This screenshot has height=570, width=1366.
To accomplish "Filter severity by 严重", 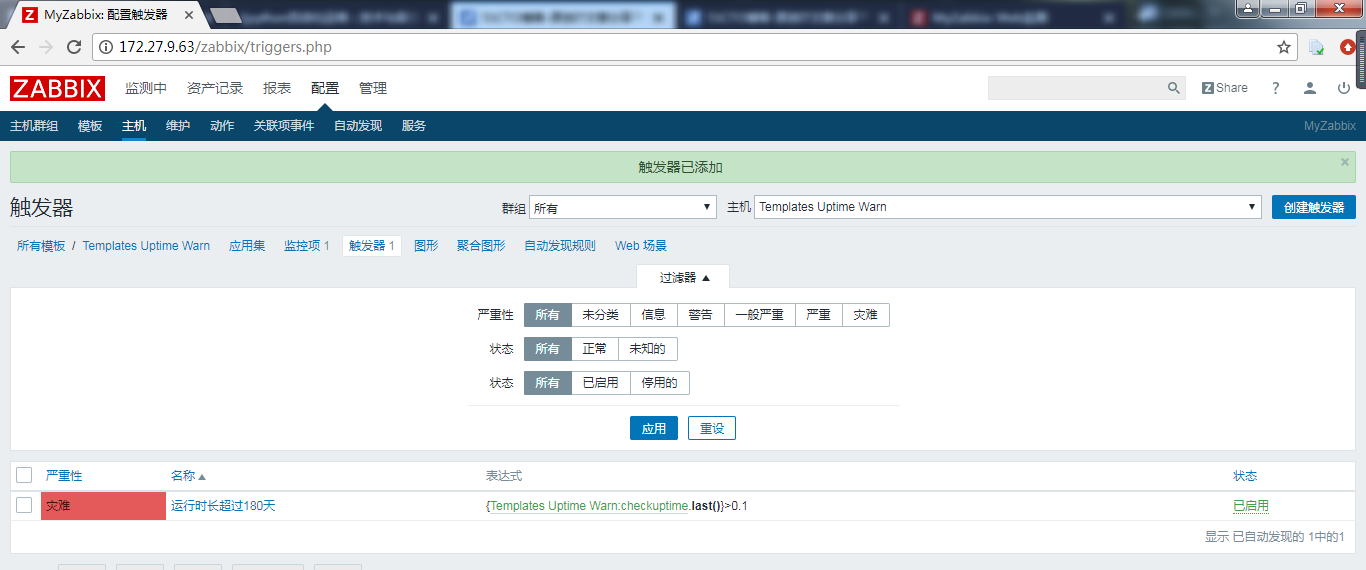I will pyautogui.click(x=819, y=315).
